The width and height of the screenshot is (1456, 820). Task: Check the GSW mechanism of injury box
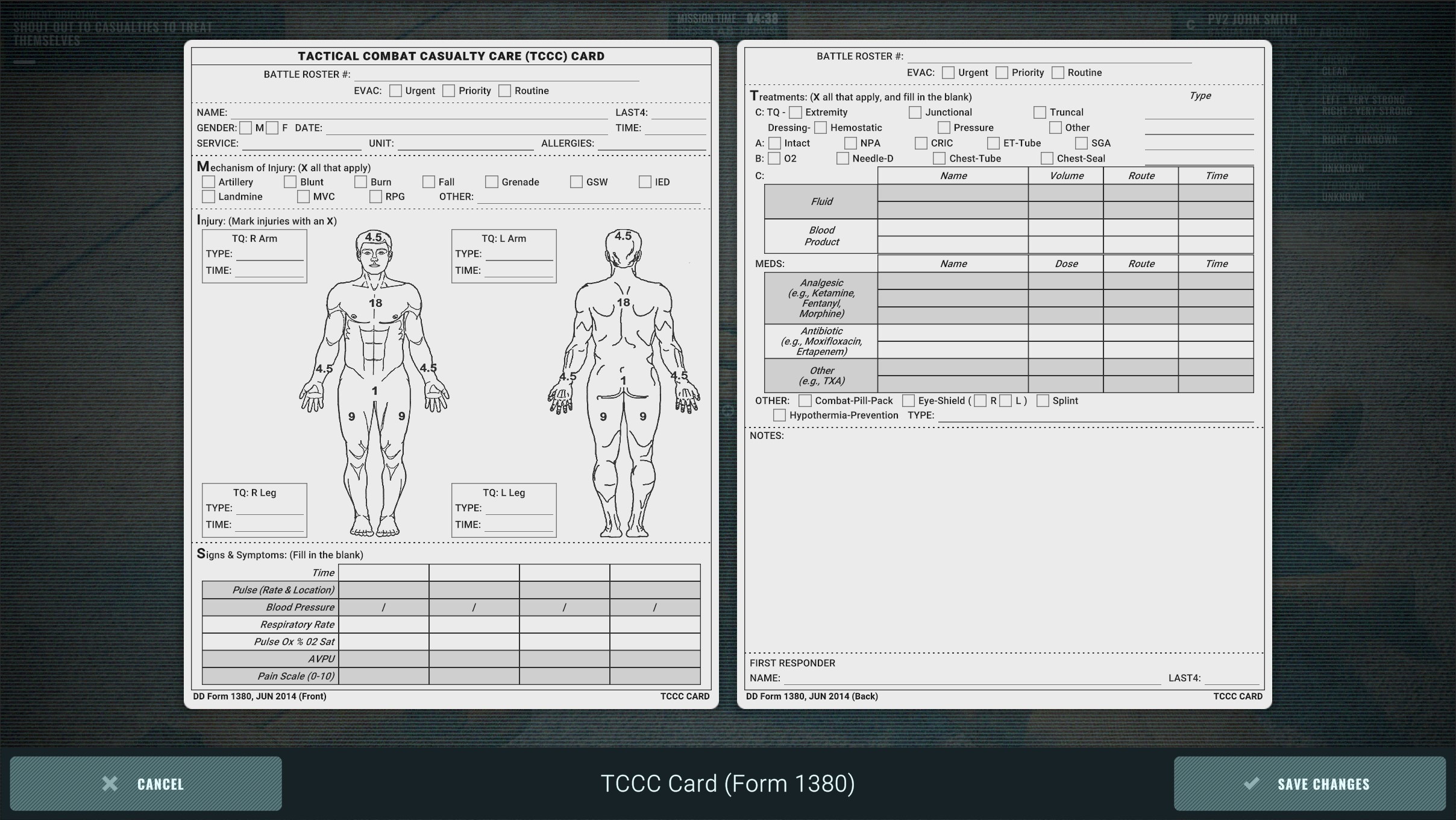(x=576, y=181)
